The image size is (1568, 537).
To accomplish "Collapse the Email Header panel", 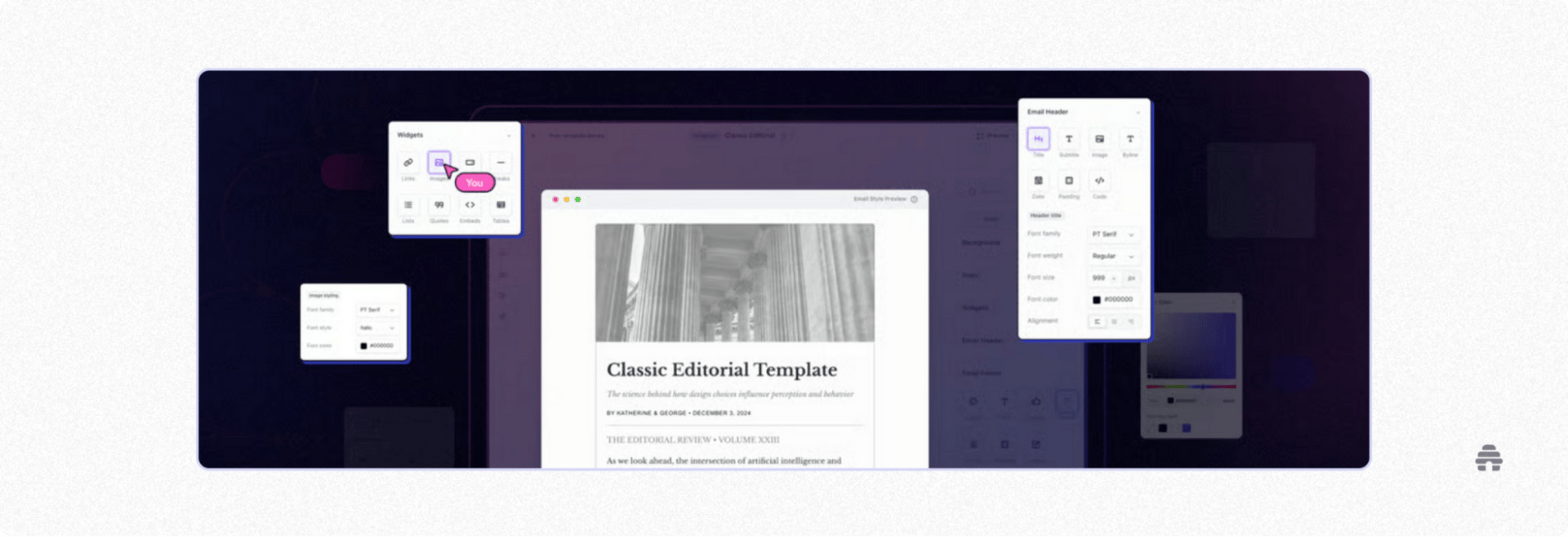I will pos(1138,112).
